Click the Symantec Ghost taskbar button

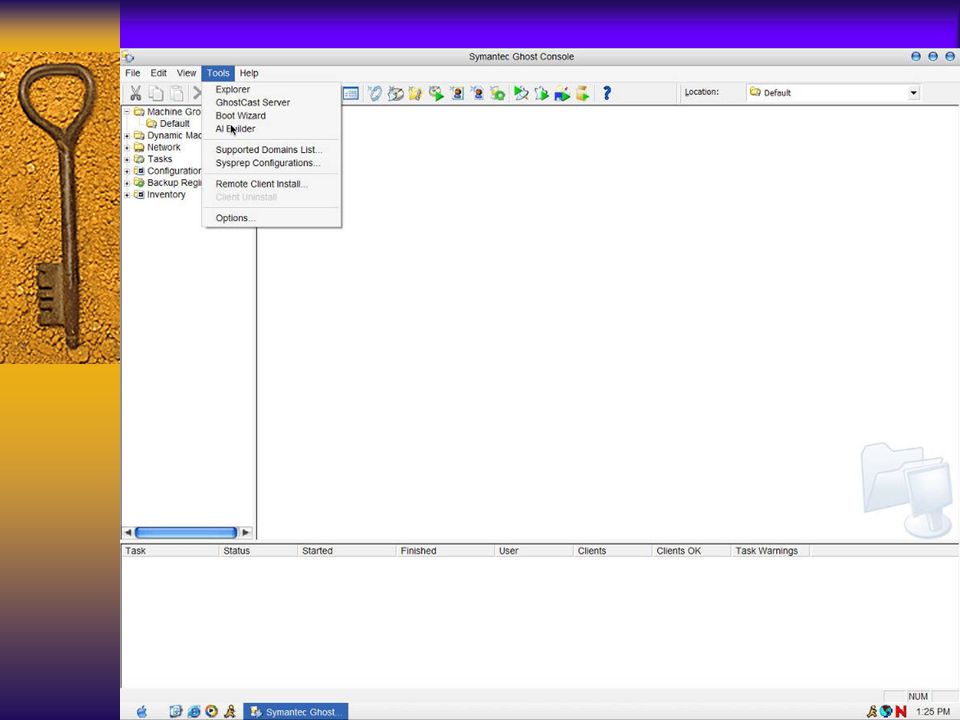[296, 711]
